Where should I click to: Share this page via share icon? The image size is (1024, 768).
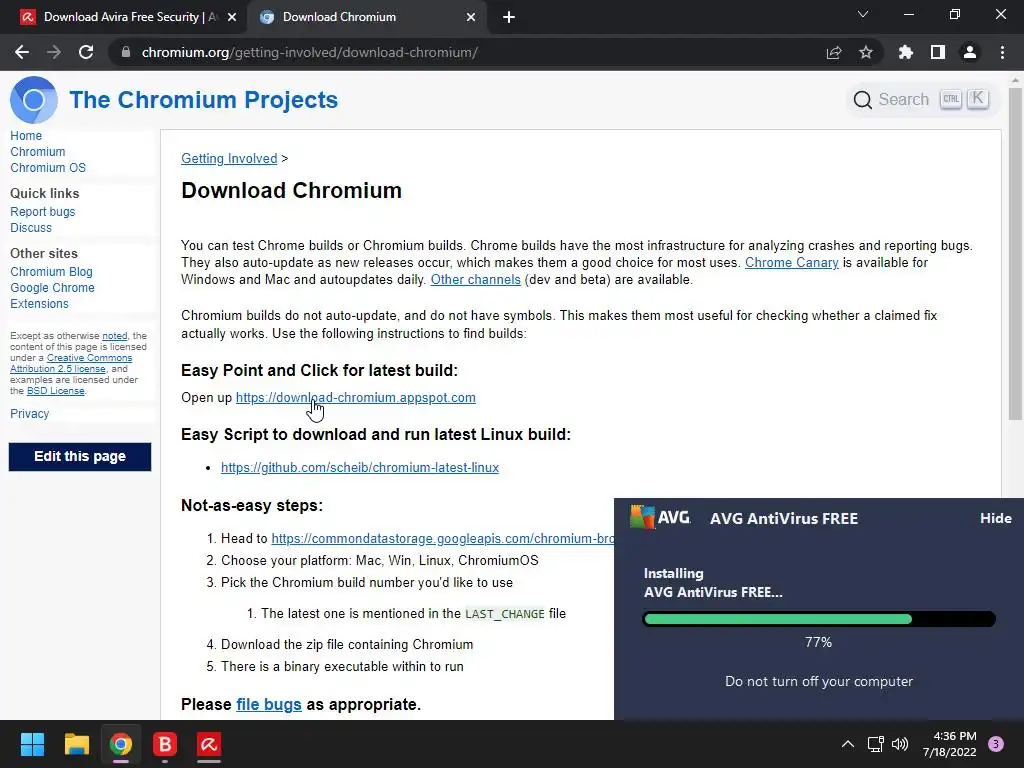click(834, 52)
